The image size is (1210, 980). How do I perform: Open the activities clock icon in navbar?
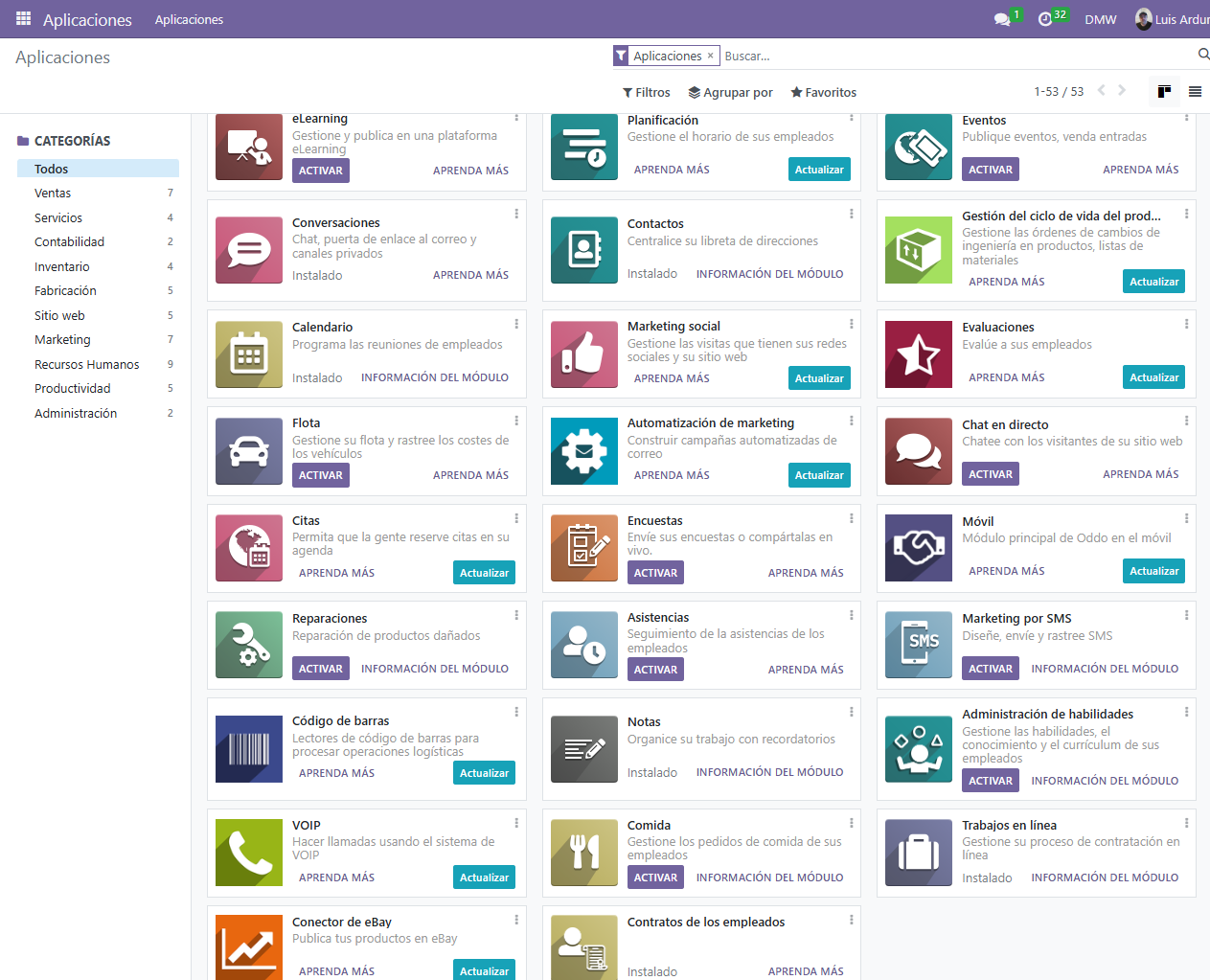pos(1045,19)
